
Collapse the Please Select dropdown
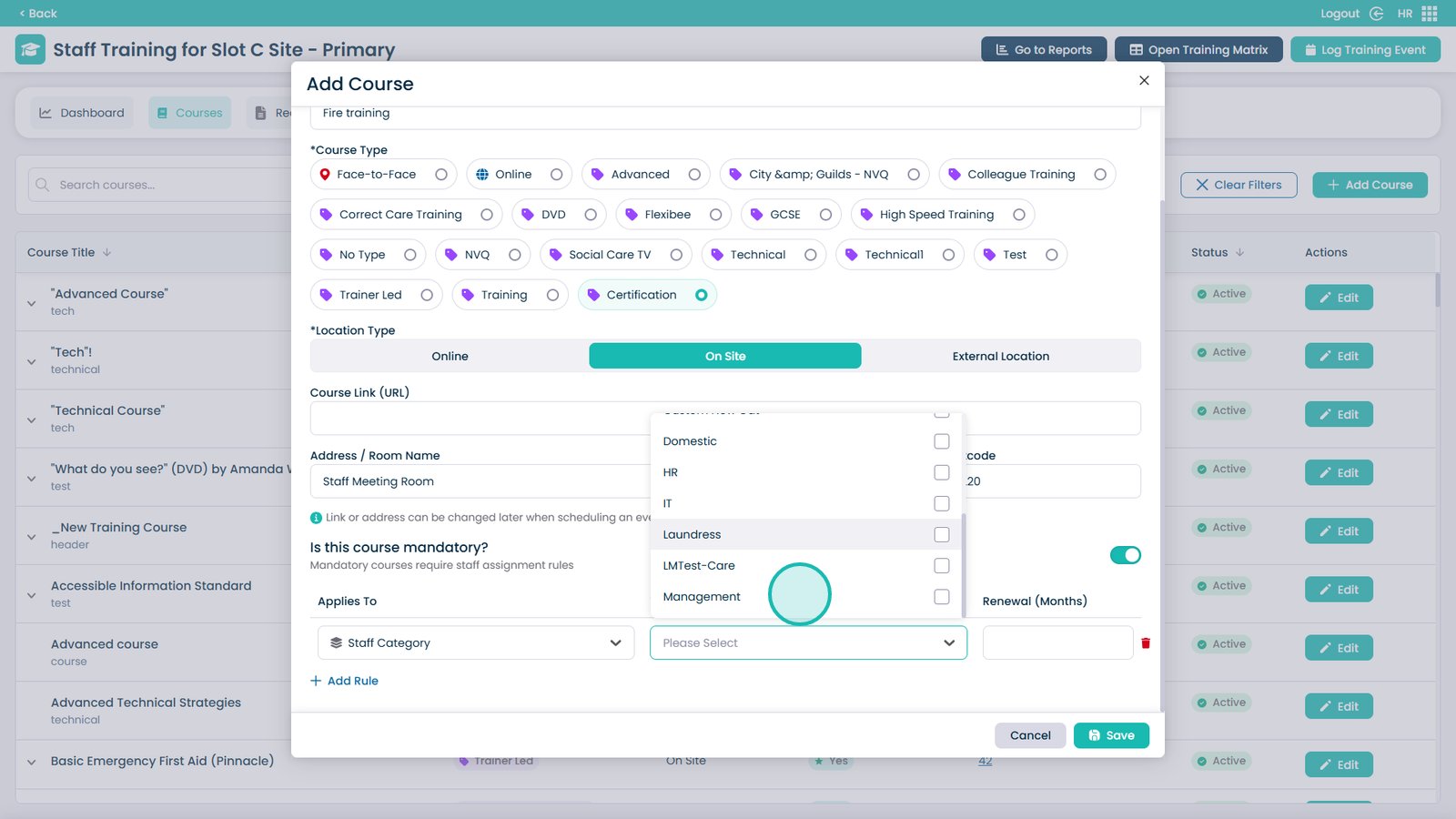click(x=949, y=643)
